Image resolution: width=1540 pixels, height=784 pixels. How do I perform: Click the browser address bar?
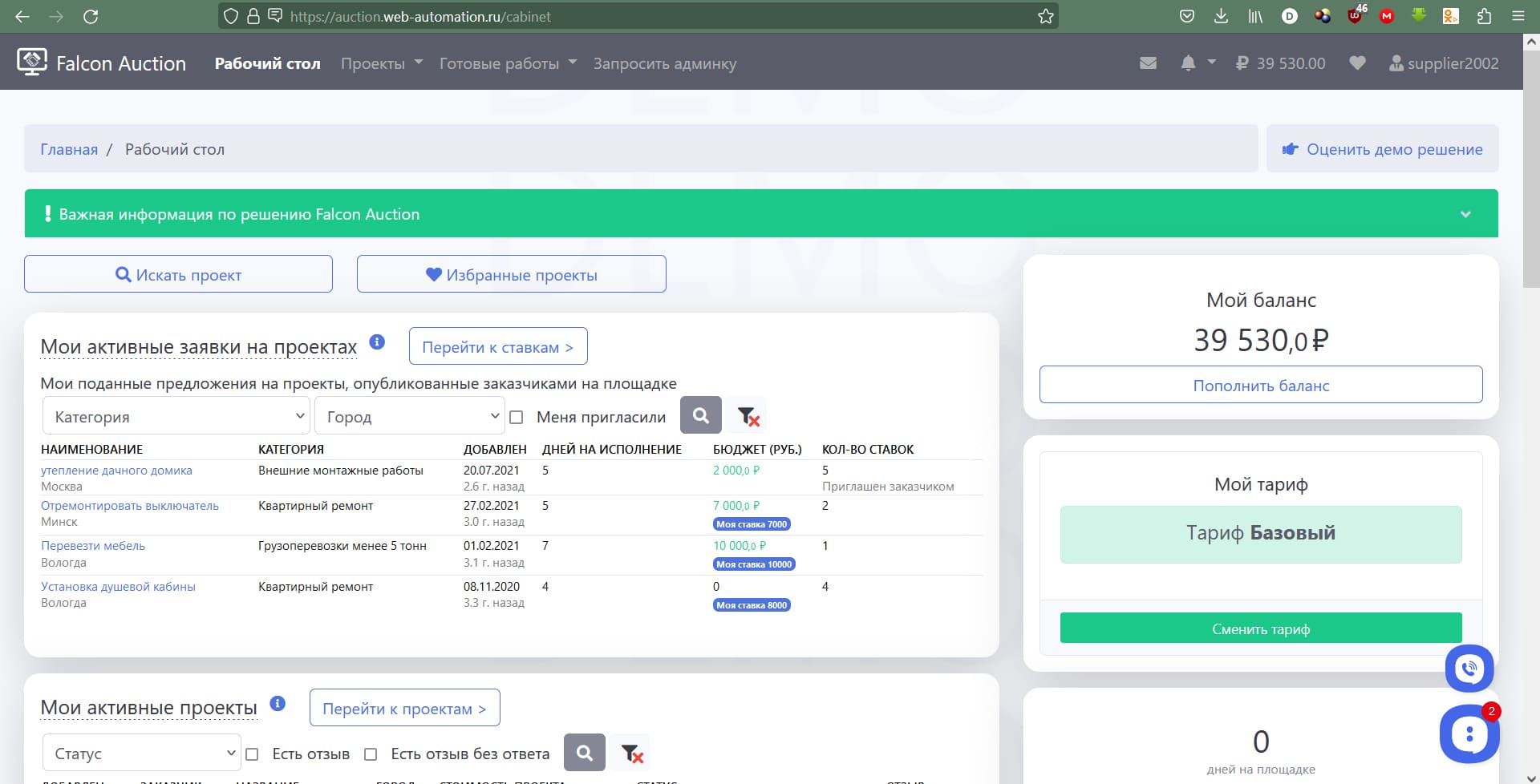click(642, 16)
